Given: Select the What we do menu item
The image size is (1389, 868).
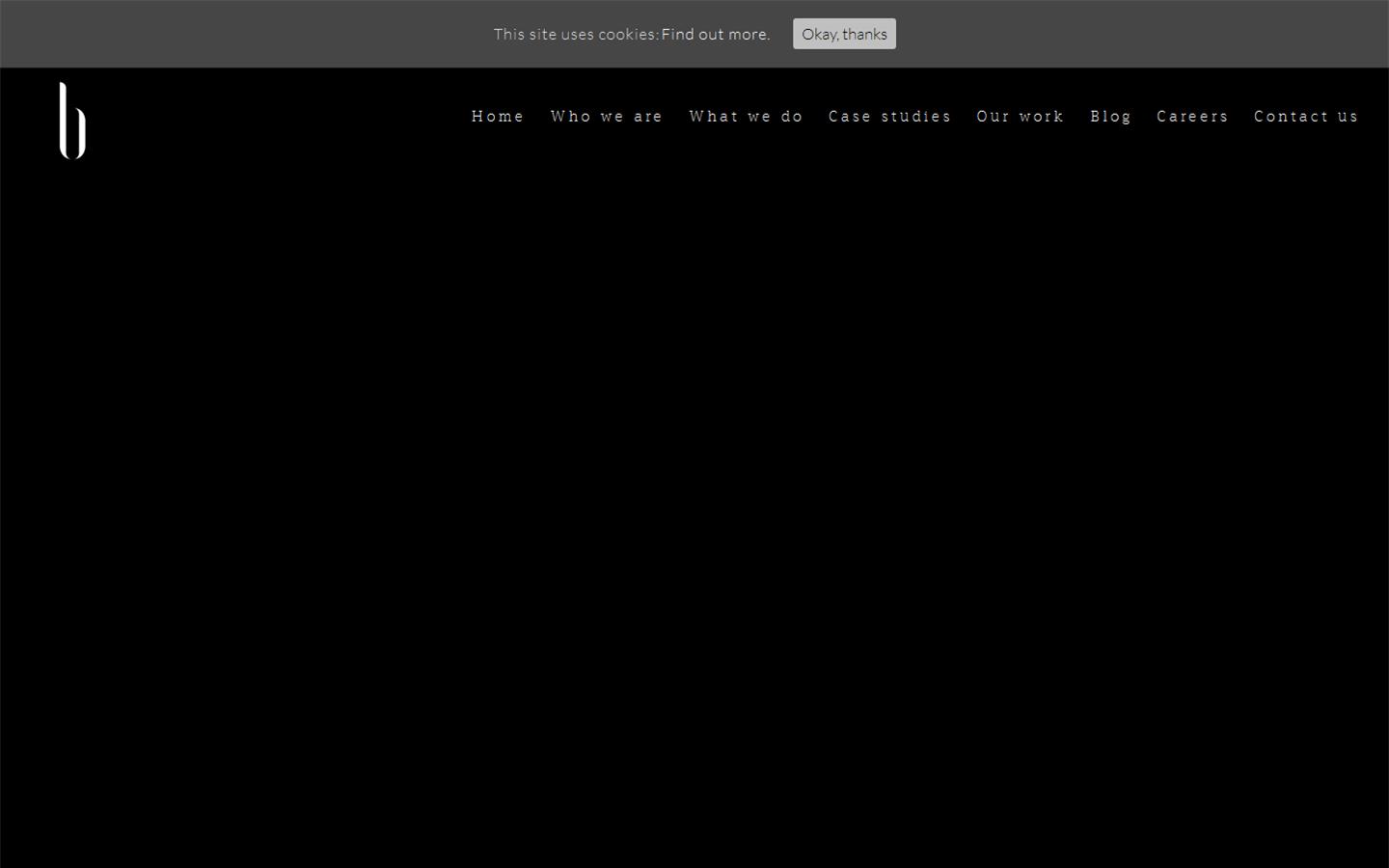Looking at the screenshot, I should pyautogui.click(x=746, y=116).
